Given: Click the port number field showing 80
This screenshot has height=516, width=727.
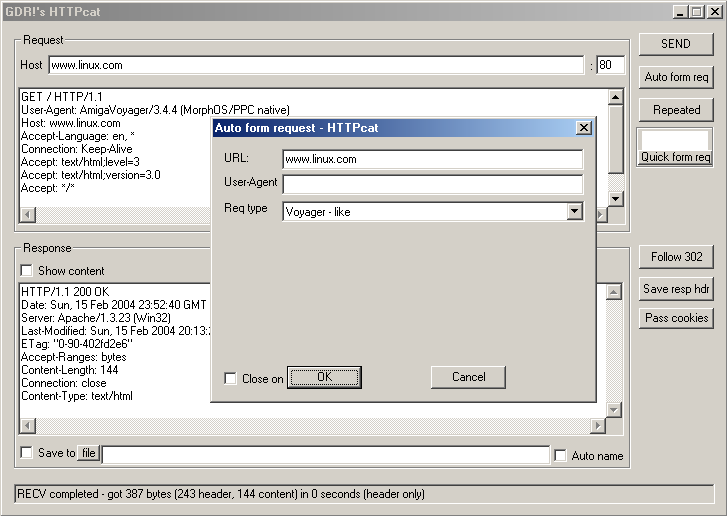Looking at the screenshot, I should tap(611, 65).
